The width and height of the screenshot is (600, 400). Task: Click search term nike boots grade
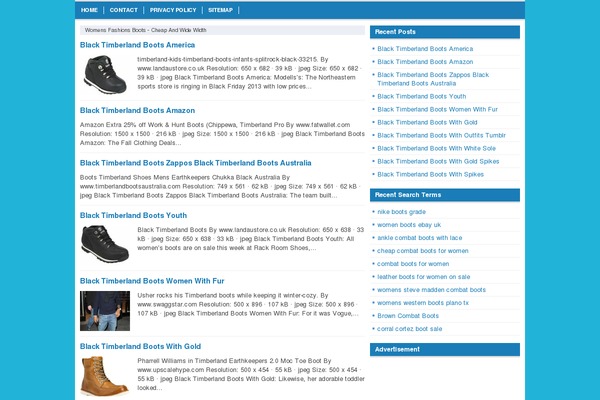pos(401,212)
